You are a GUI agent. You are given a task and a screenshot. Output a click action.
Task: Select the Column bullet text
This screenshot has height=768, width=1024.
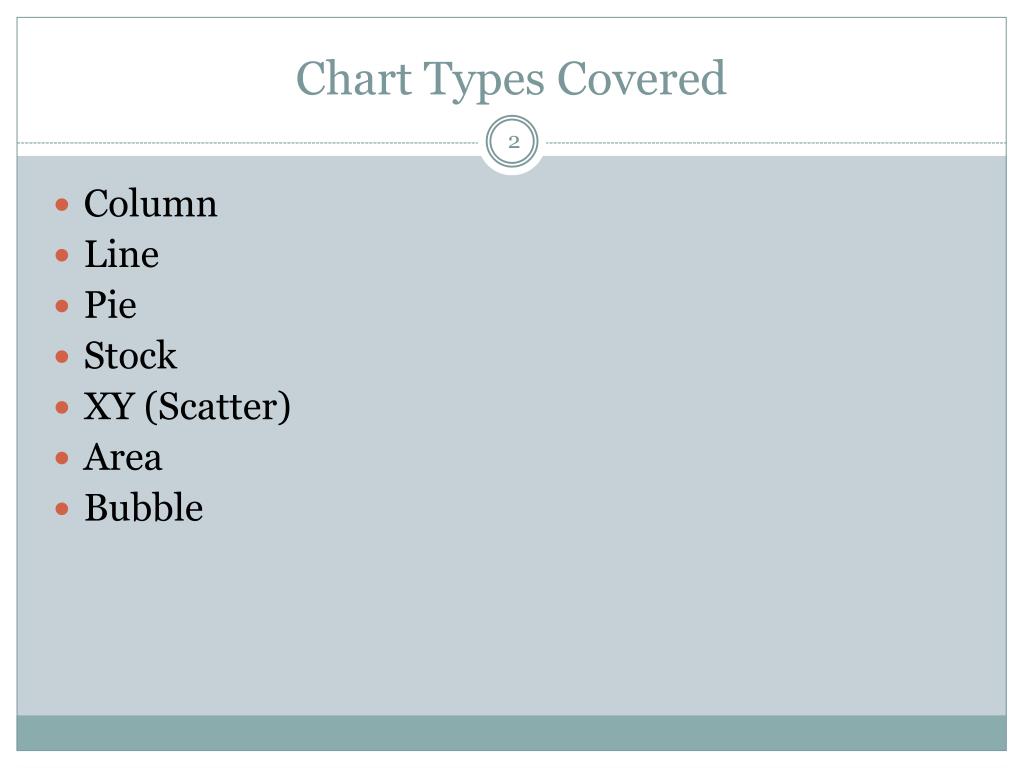pyautogui.click(x=150, y=204)
